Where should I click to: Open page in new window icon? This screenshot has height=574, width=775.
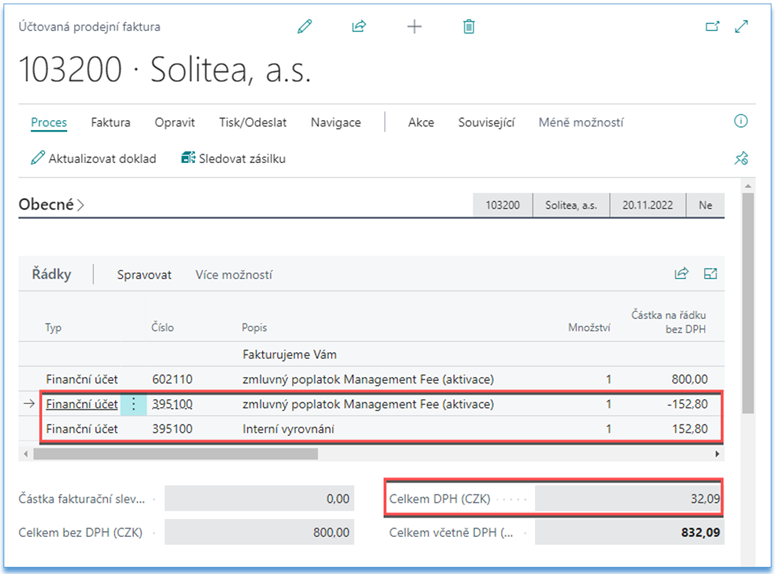[x=712, y=27]
